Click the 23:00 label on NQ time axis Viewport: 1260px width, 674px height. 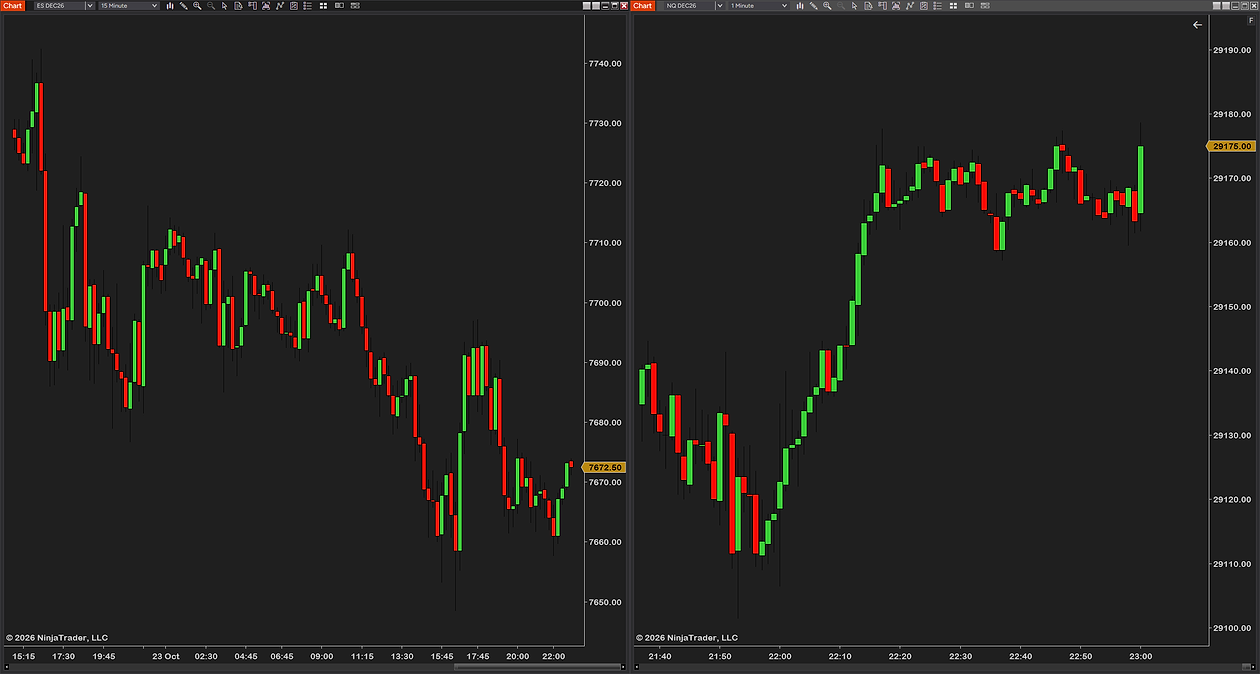click(1141, 656)
